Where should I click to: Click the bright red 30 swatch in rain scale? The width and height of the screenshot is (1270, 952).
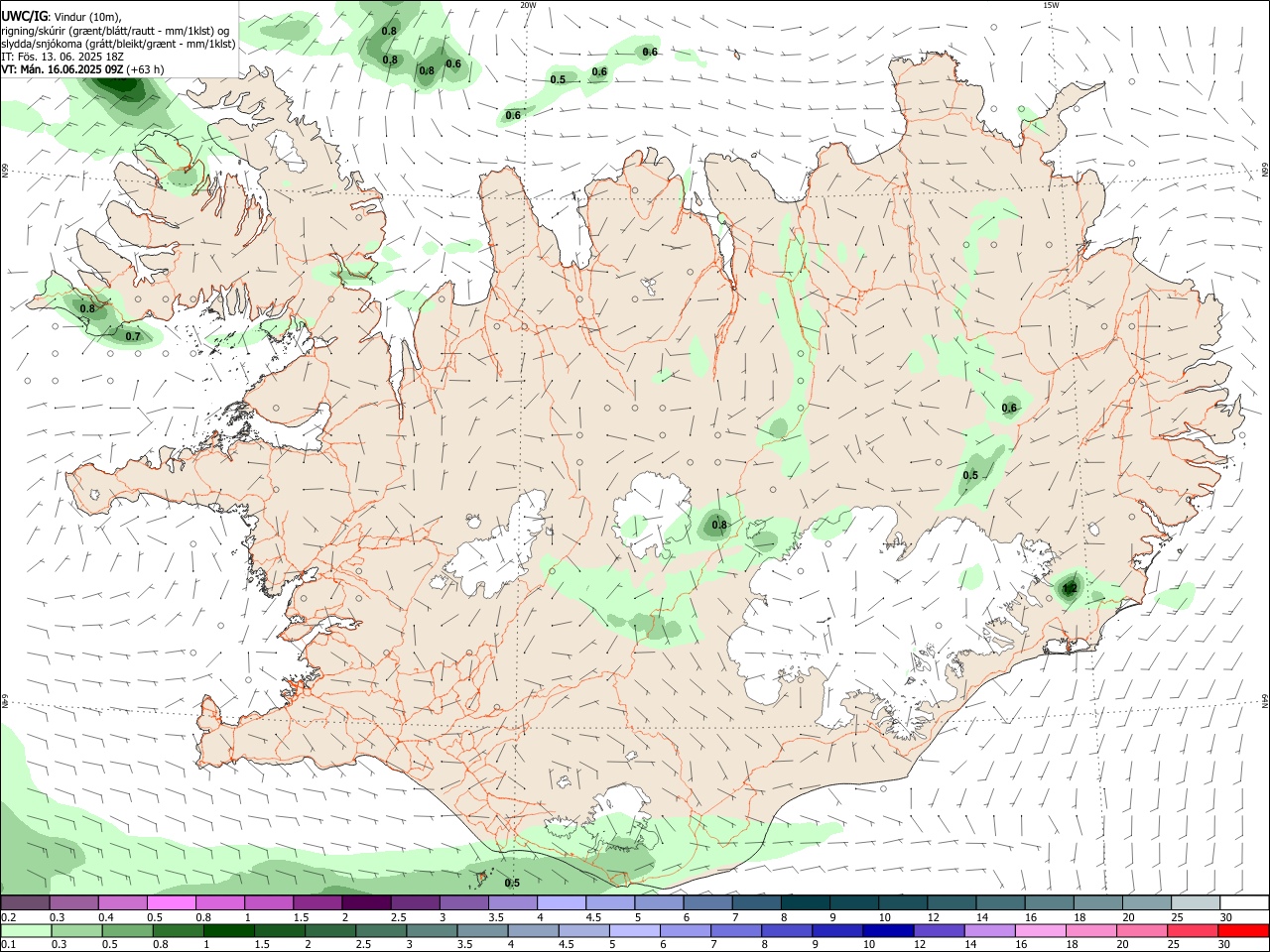click(1242, 931)
